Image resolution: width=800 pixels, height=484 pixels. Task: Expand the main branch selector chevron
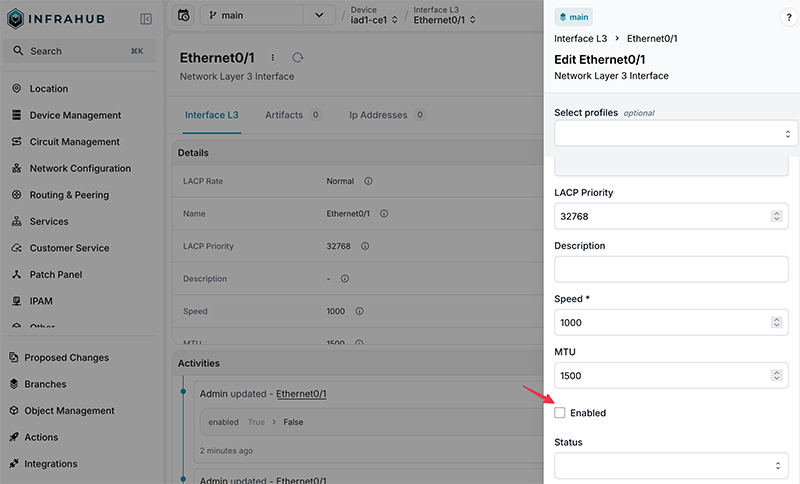click(x=319, y=15)
